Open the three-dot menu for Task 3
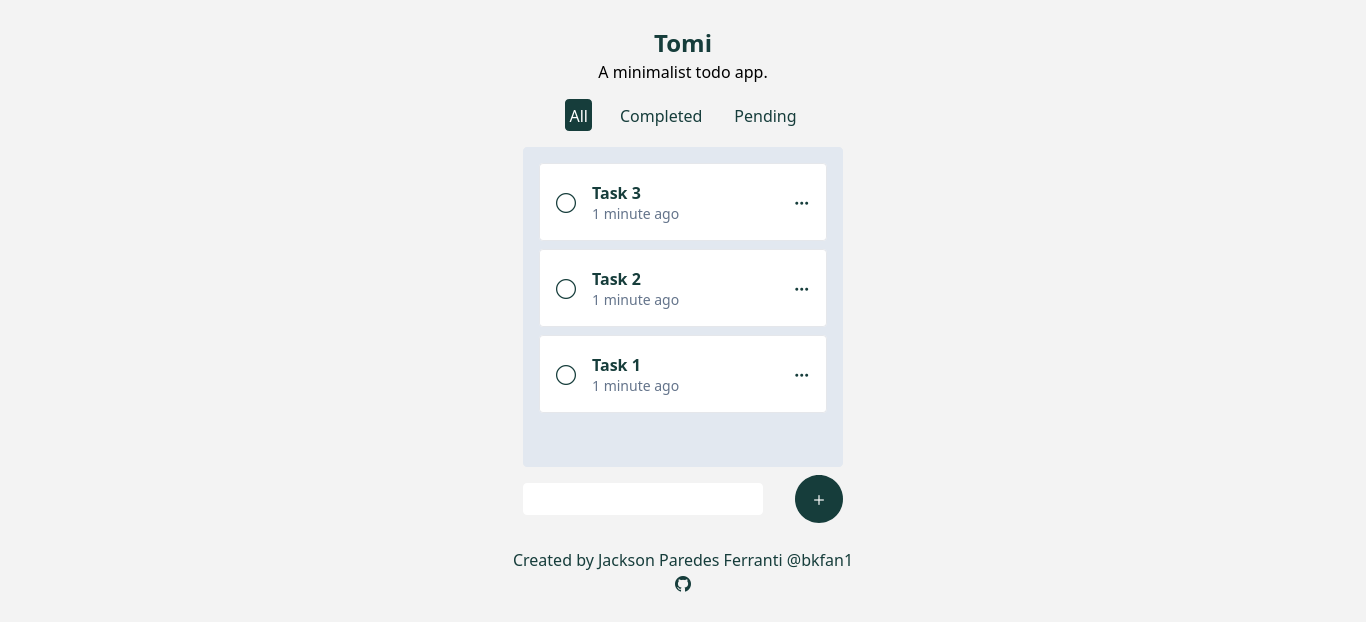This screenshot has height=622, width=1366. pyautogui.click(x=801, y=203)
